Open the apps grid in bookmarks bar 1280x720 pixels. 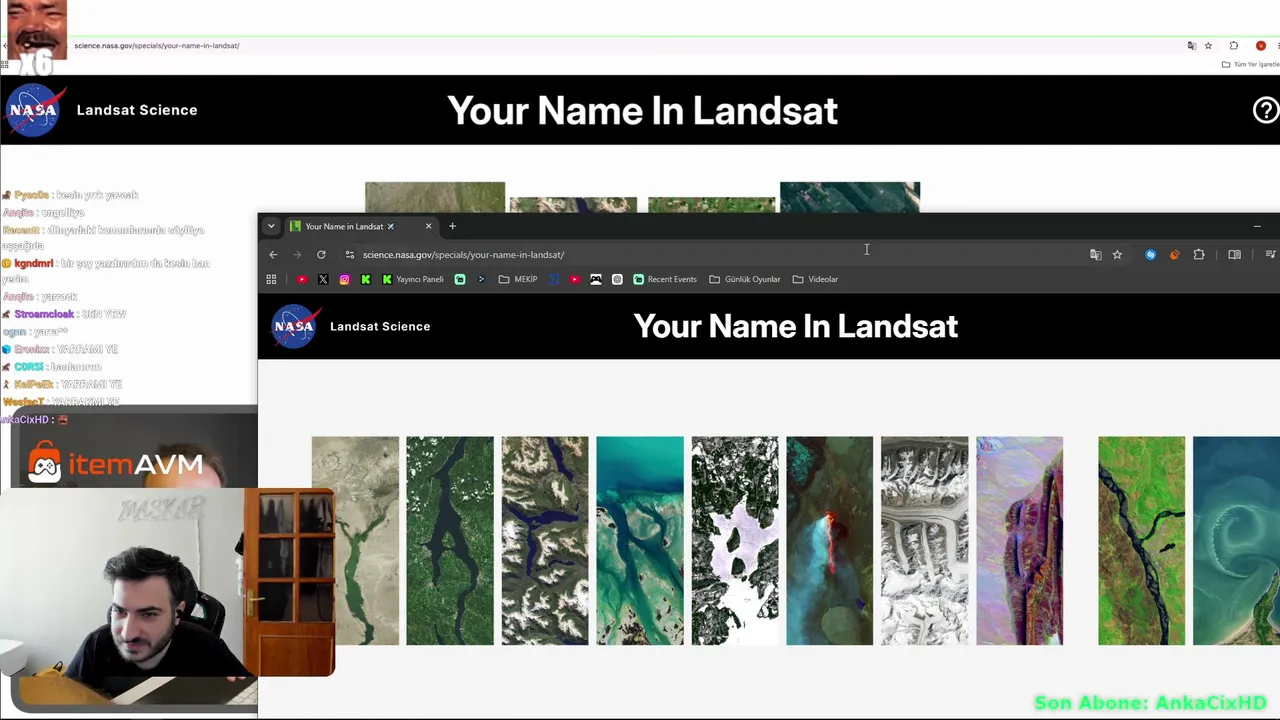pyautogui.click(x=271, y=279)
